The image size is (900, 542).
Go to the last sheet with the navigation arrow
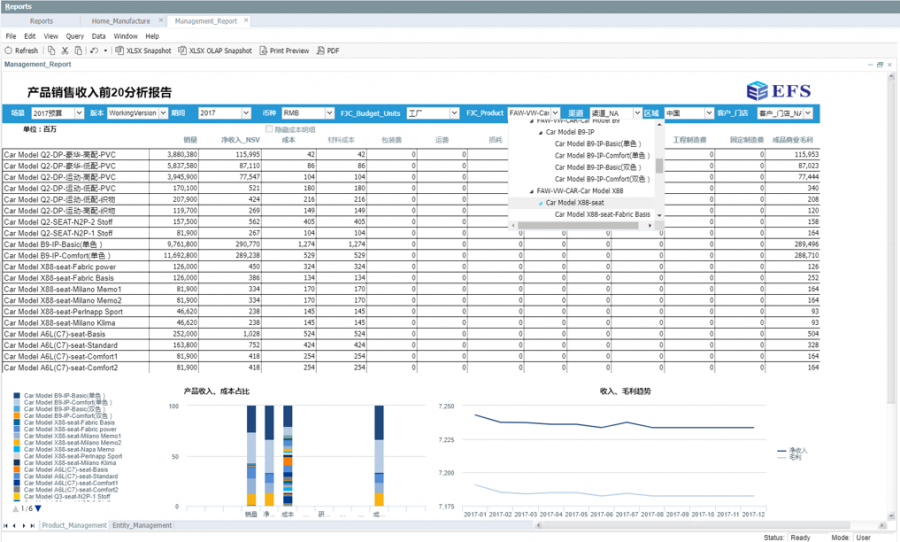tap(32, 525)
